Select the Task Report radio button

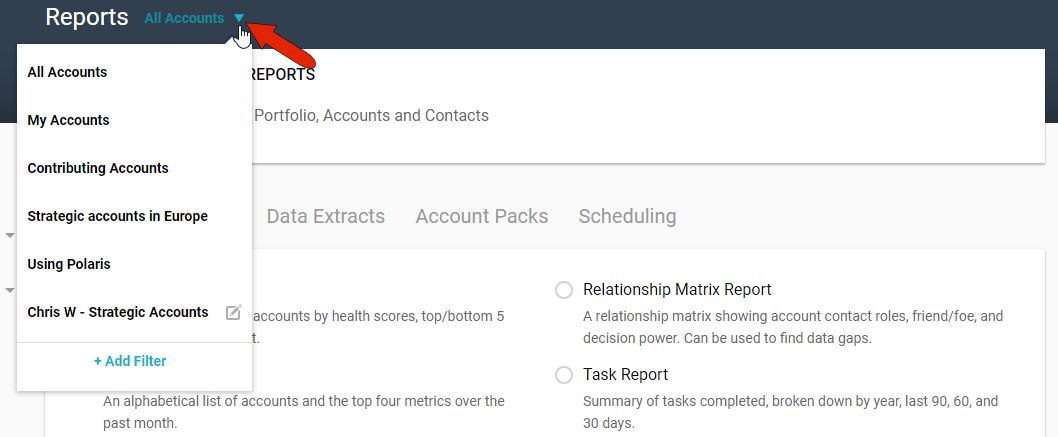pyautogui.click(x=564, y=375)
